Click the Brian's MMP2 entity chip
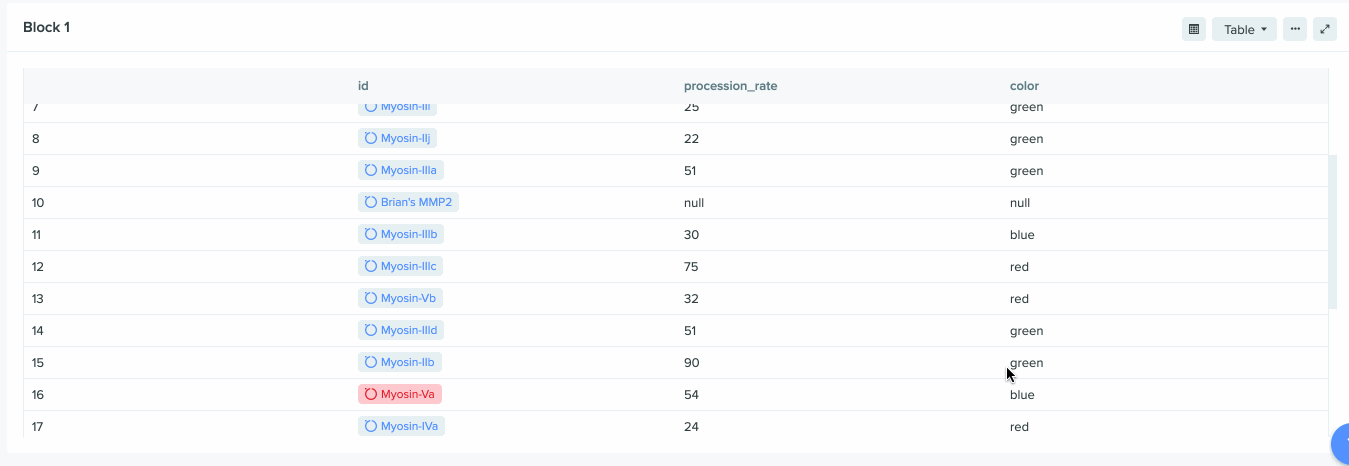Viewport: 1349px width, 466px height. coord(408,202)
